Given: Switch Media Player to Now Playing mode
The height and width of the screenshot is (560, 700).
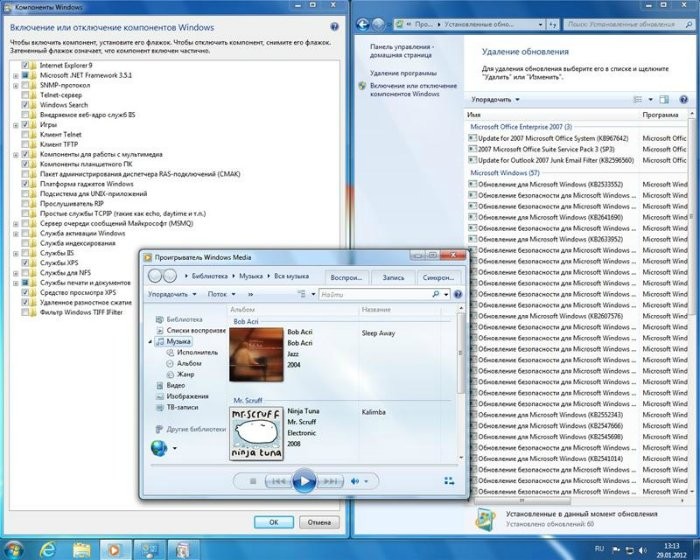Looking at the screenshot, I should (x=449, y=481).
